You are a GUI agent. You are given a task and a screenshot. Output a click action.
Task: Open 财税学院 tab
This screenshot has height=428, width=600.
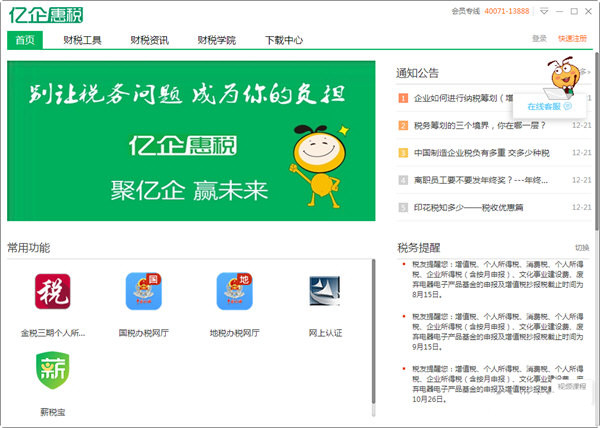[216, 40]
